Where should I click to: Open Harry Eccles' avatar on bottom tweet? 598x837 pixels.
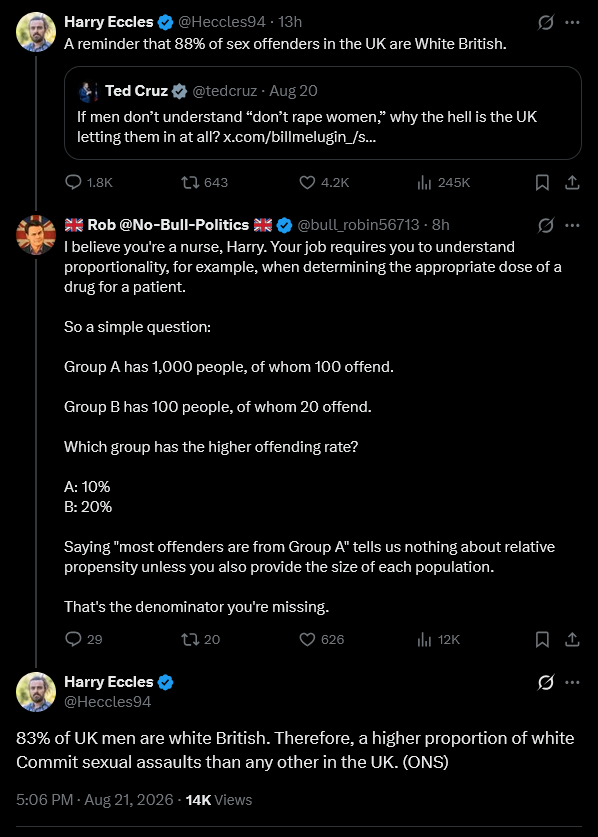[x=36, y=691]
